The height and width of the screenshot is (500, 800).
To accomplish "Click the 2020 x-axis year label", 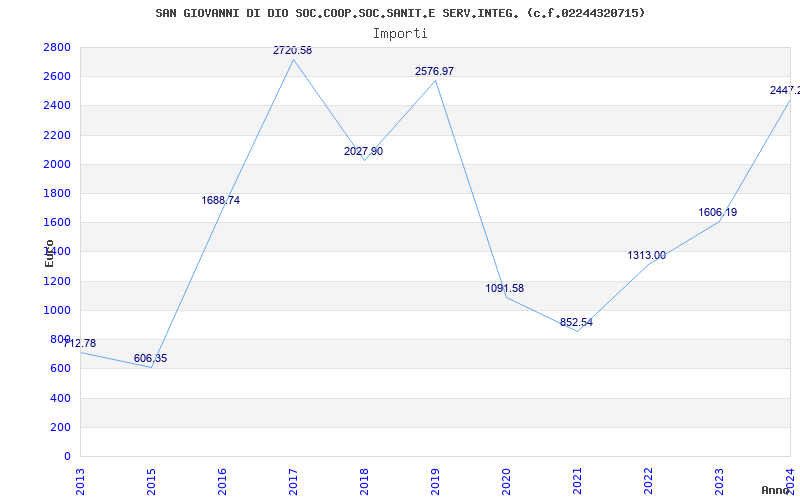I will click(x=506, y=482).
